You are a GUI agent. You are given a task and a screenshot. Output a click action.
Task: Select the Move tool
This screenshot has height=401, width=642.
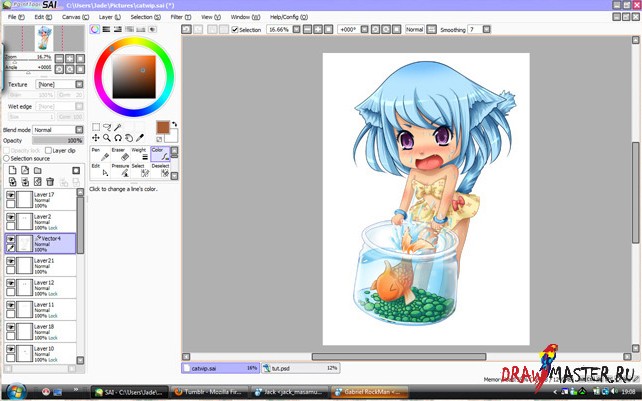[x=96, y=138]
